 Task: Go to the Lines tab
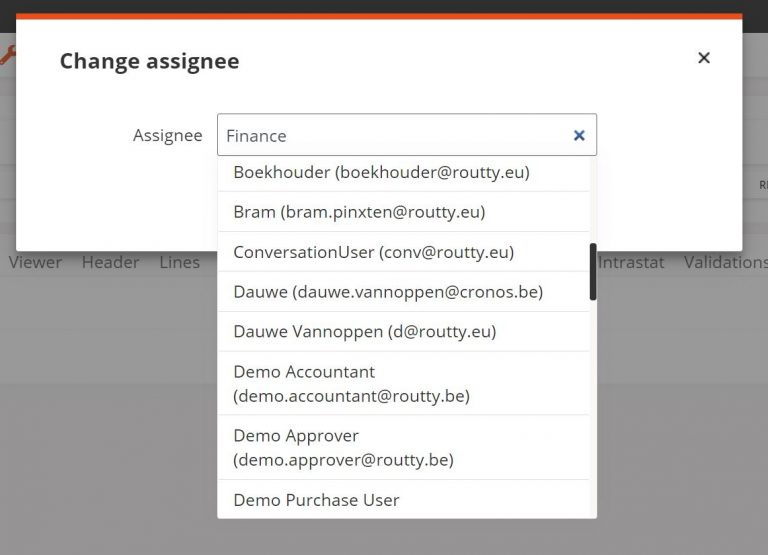tap(179, 262)
